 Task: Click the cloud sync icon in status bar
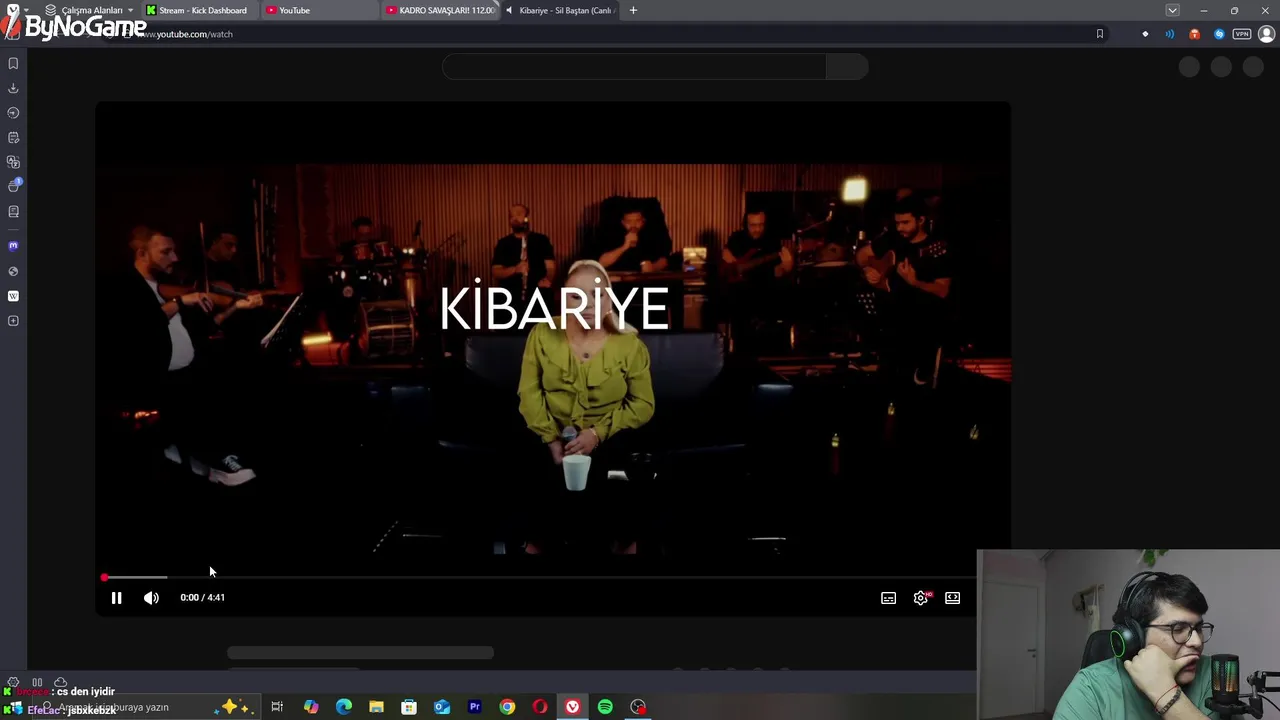pyautogui.click(x=61, y=683)
